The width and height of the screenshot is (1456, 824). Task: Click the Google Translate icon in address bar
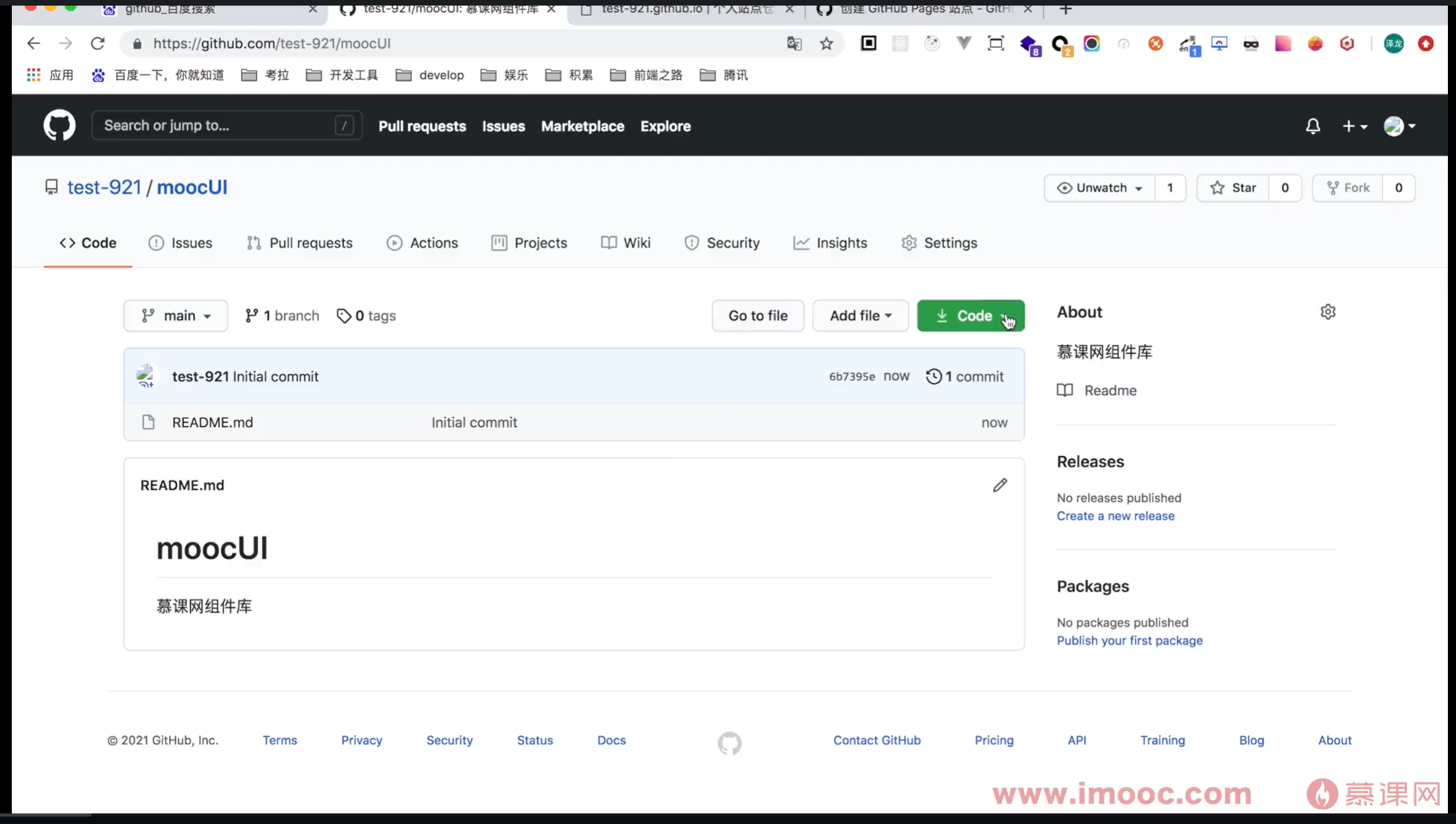pyautogui.click(x=794, y=43)
